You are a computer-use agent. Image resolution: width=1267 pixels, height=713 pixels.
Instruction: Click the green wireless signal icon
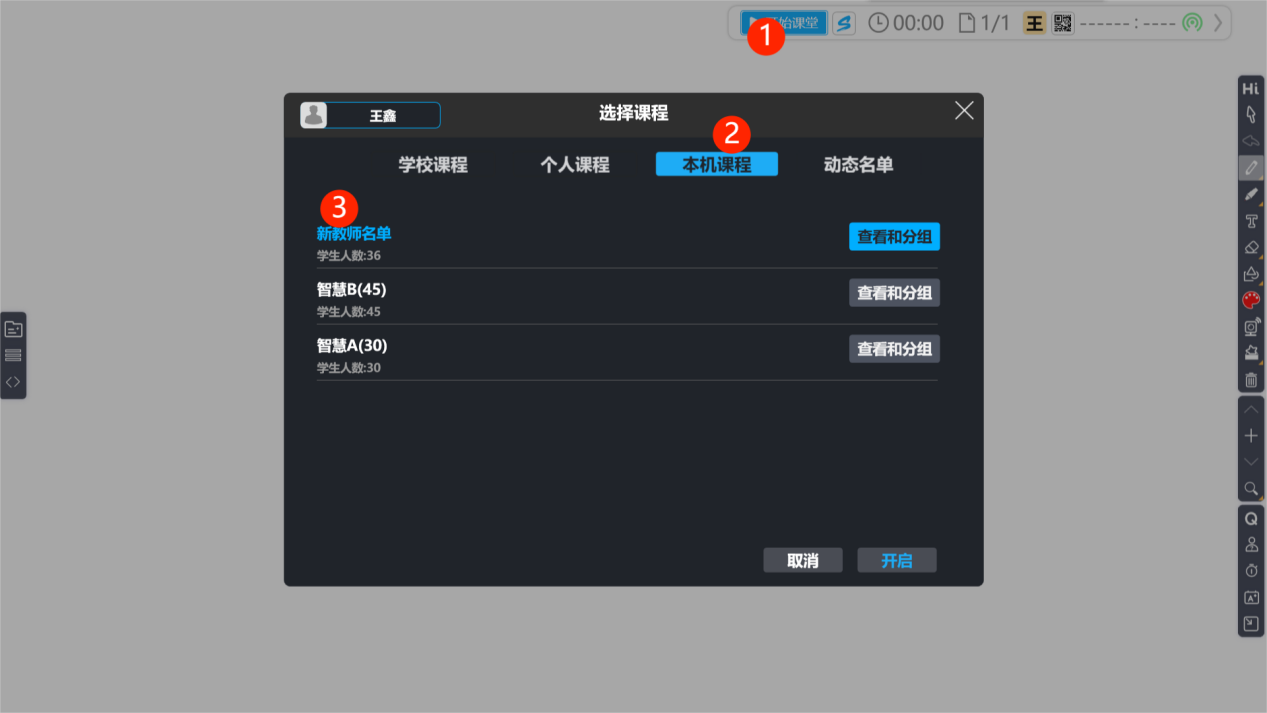[1192, 23]
